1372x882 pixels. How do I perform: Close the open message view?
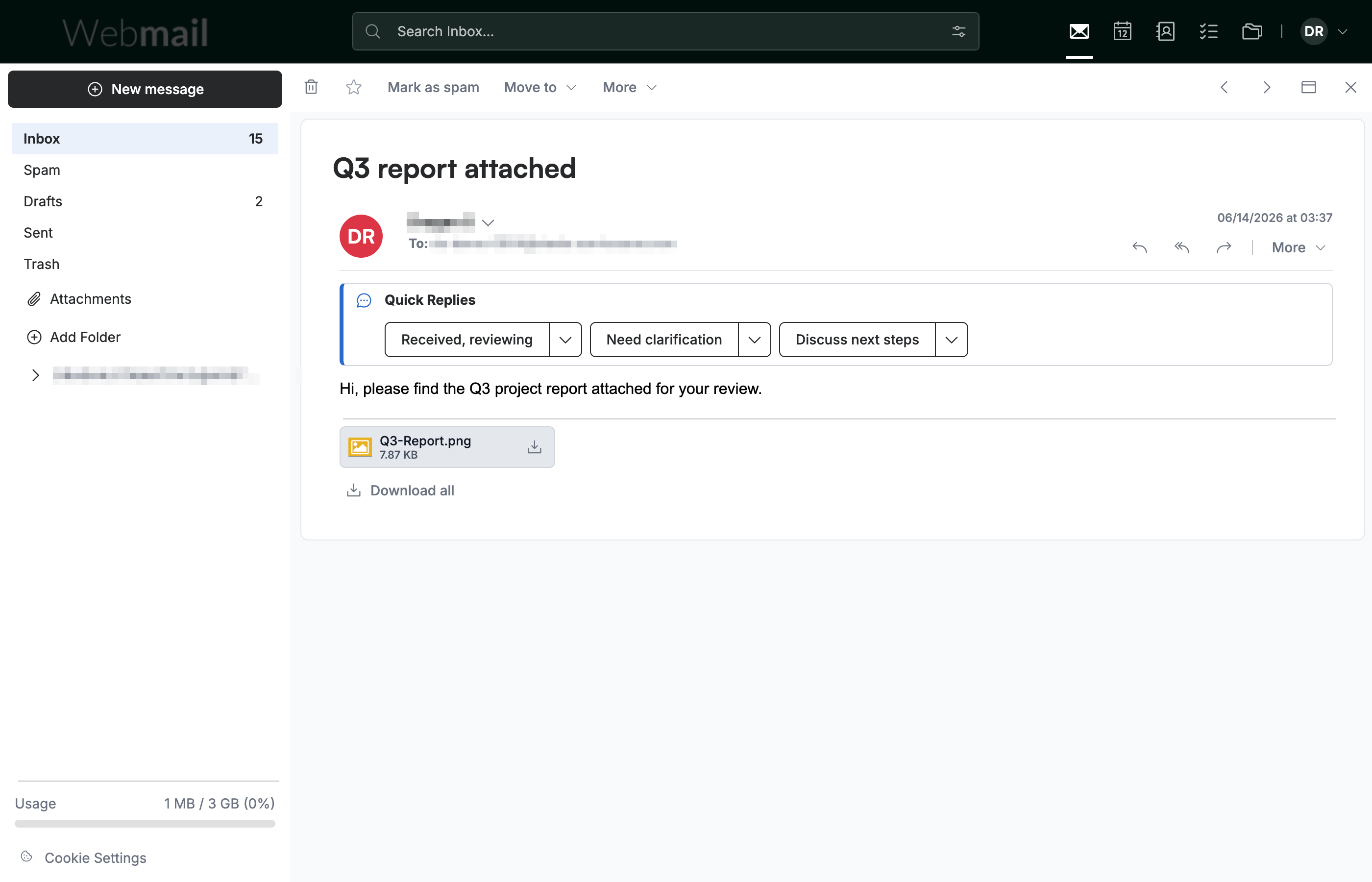[1351, 87]
